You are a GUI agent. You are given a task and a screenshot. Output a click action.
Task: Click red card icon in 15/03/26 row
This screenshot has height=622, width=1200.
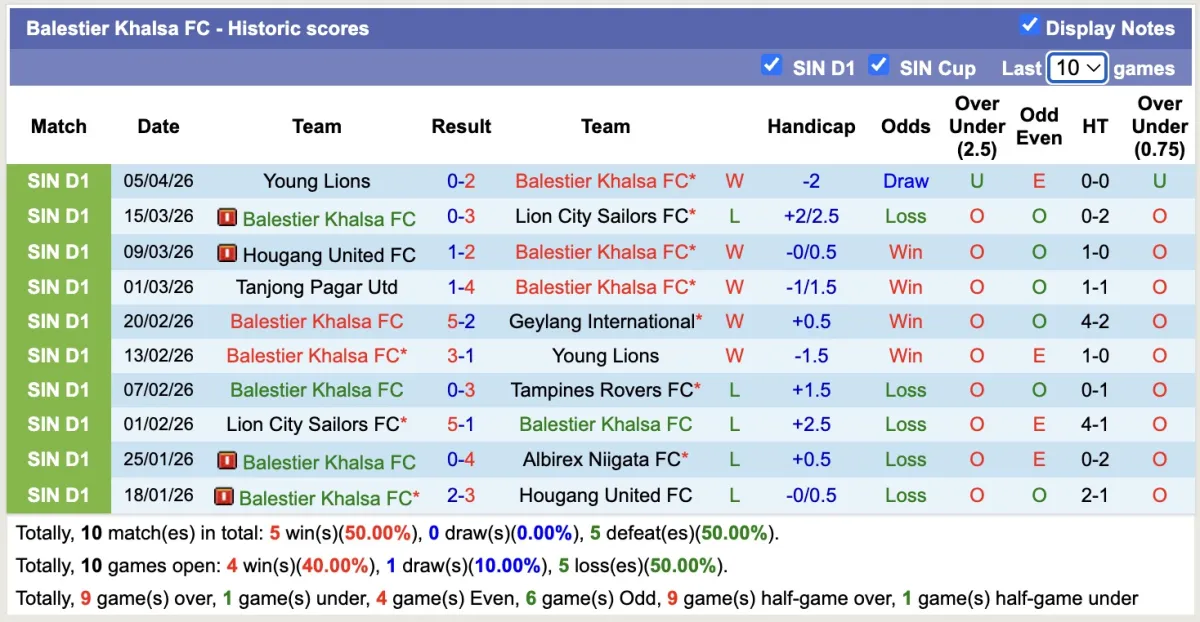[x=227, y=217]
